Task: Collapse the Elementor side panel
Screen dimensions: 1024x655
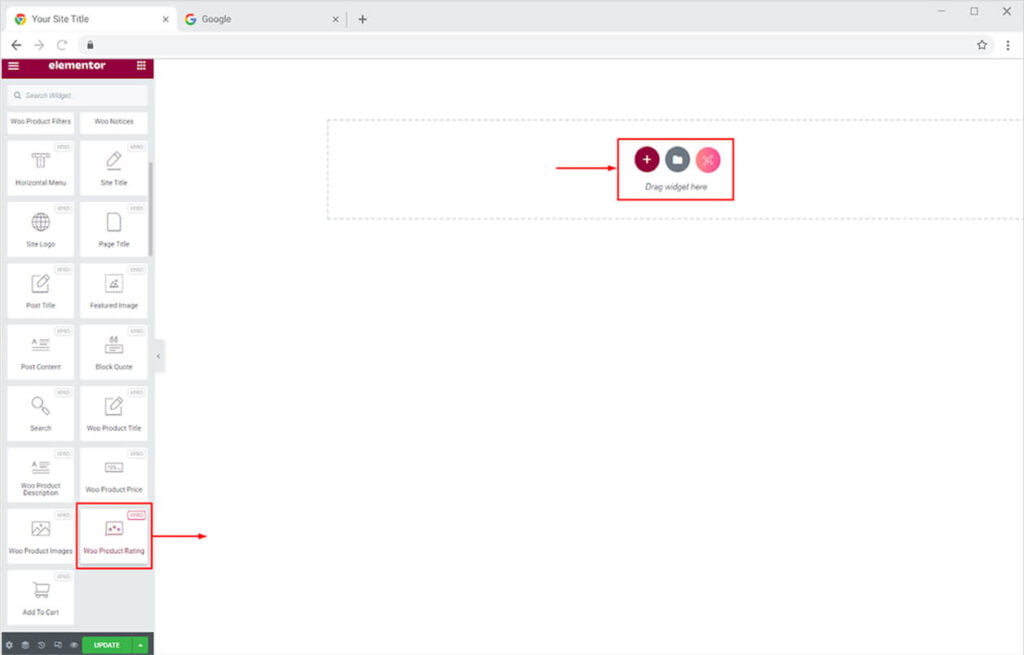Action: [x=158, y=356]
